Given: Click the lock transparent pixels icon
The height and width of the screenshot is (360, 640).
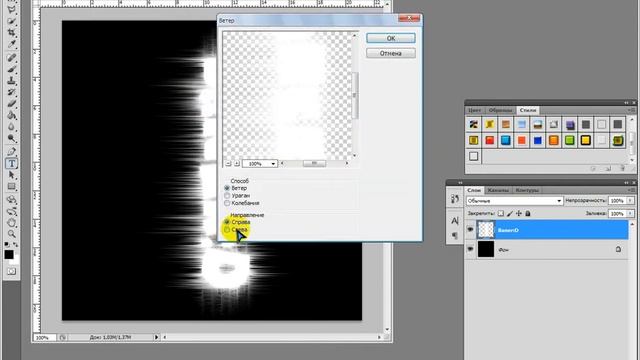Looking at the screenshot, I should coord(501,213).
